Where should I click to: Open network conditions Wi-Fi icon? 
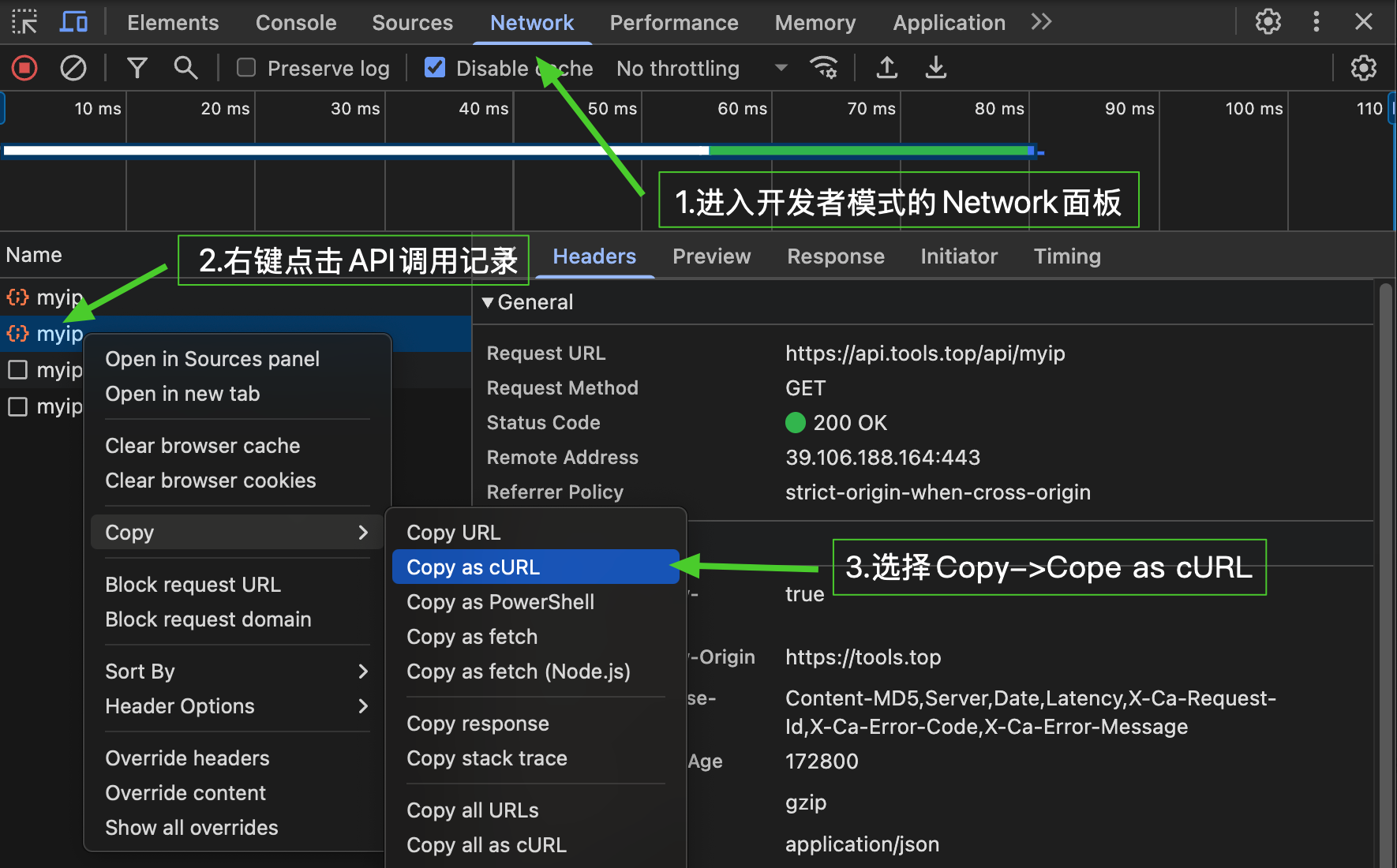click(x=823, y=69)
